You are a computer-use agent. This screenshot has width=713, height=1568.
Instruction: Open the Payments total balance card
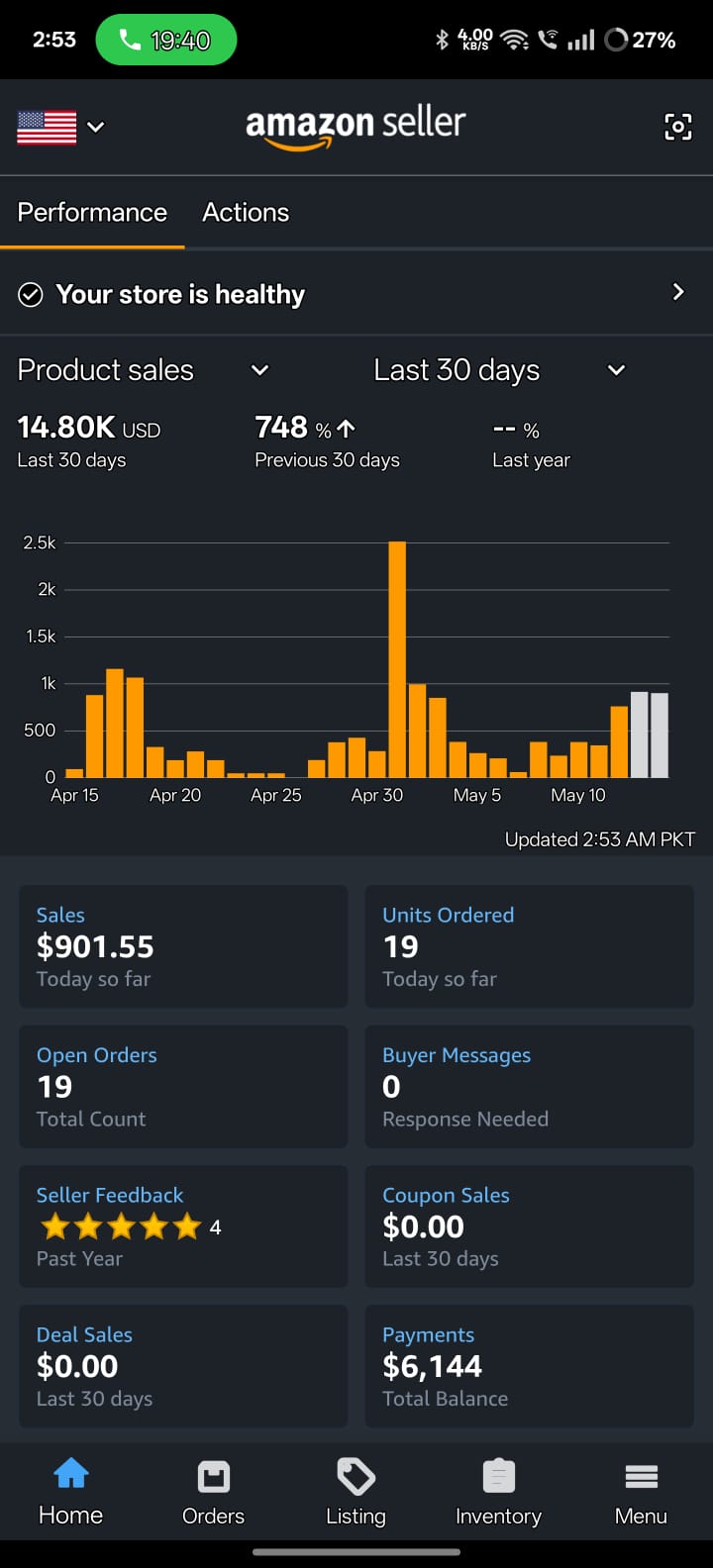click(x=529, y=1366)
